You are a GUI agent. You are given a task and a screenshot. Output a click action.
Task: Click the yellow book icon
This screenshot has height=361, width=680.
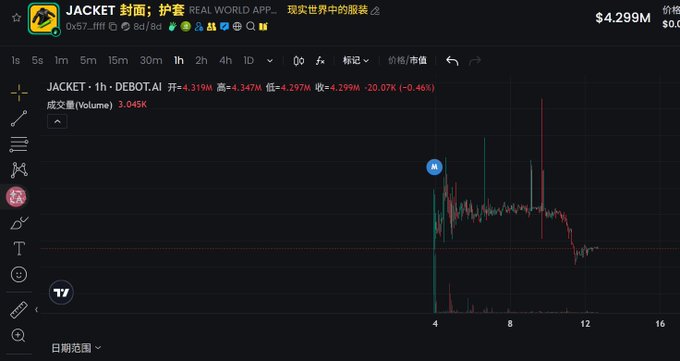click(x=263, y=26)
